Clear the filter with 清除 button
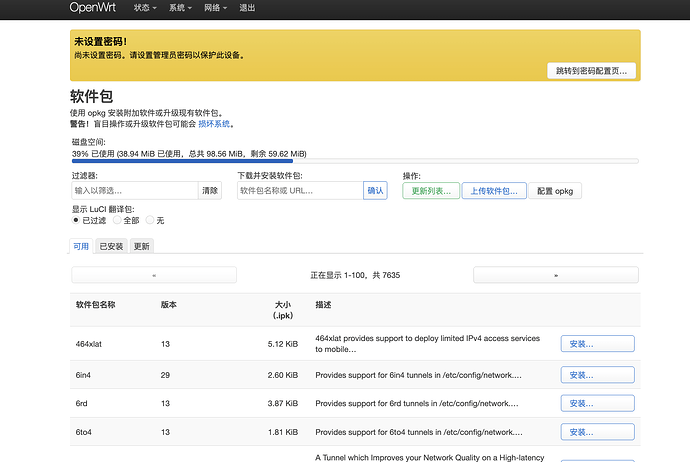The height and width of the screenshot is (462, 690). coord(210,190)
